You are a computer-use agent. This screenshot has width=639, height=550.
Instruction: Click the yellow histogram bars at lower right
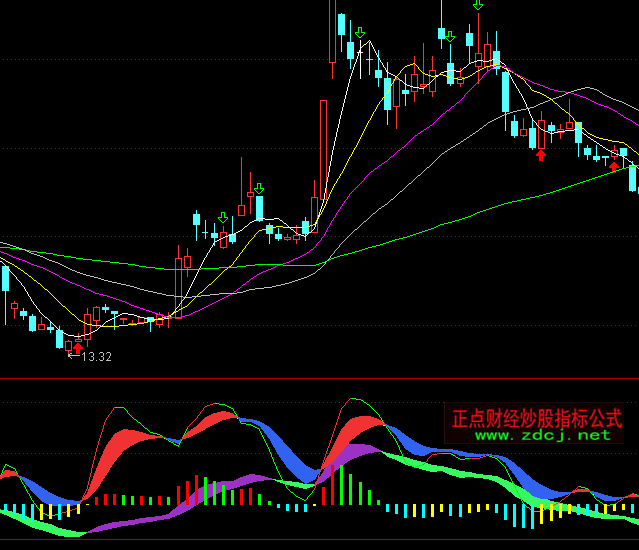pyautogui.click(x=546, y=513)
